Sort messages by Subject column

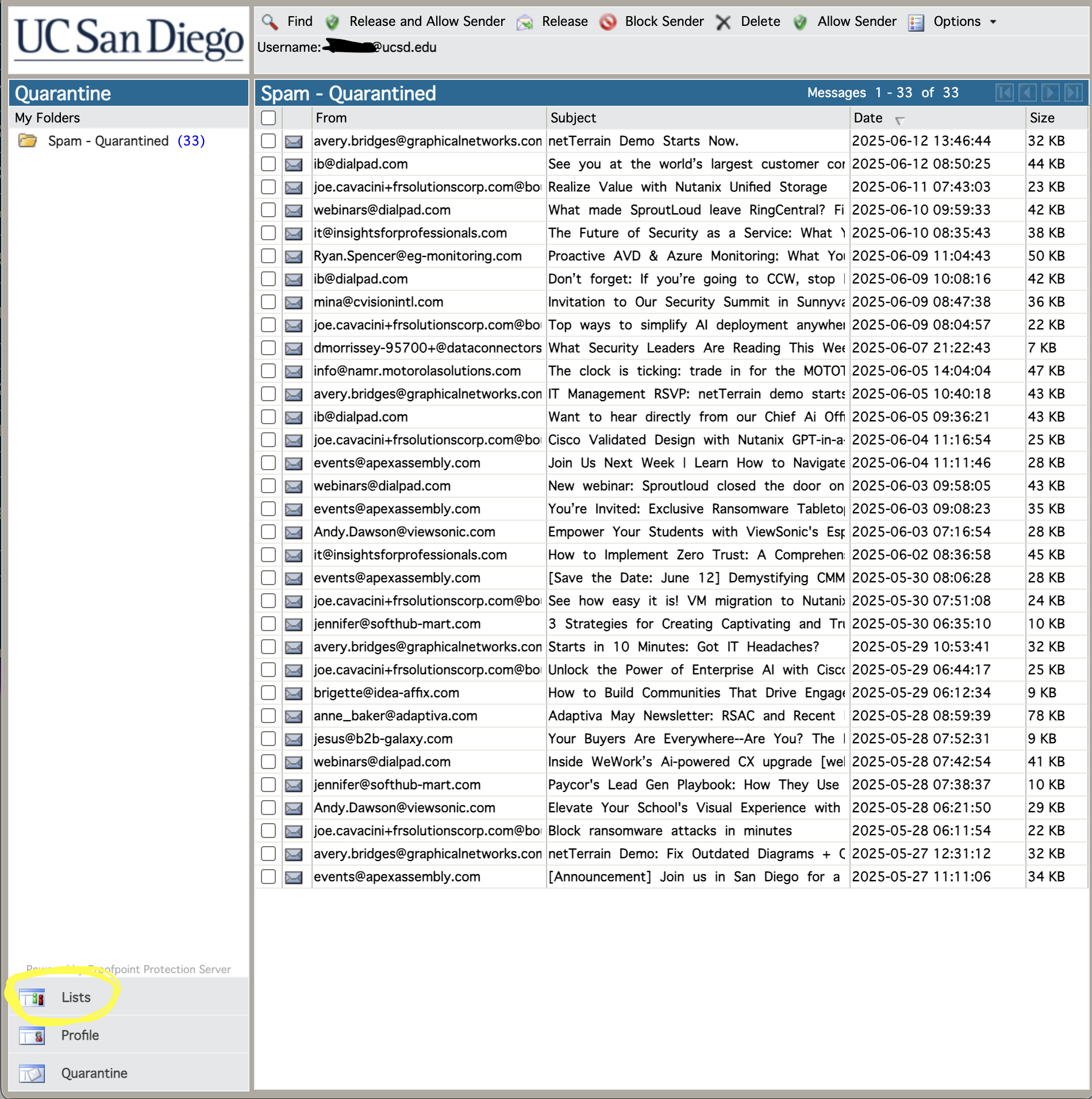click(573, 118)
